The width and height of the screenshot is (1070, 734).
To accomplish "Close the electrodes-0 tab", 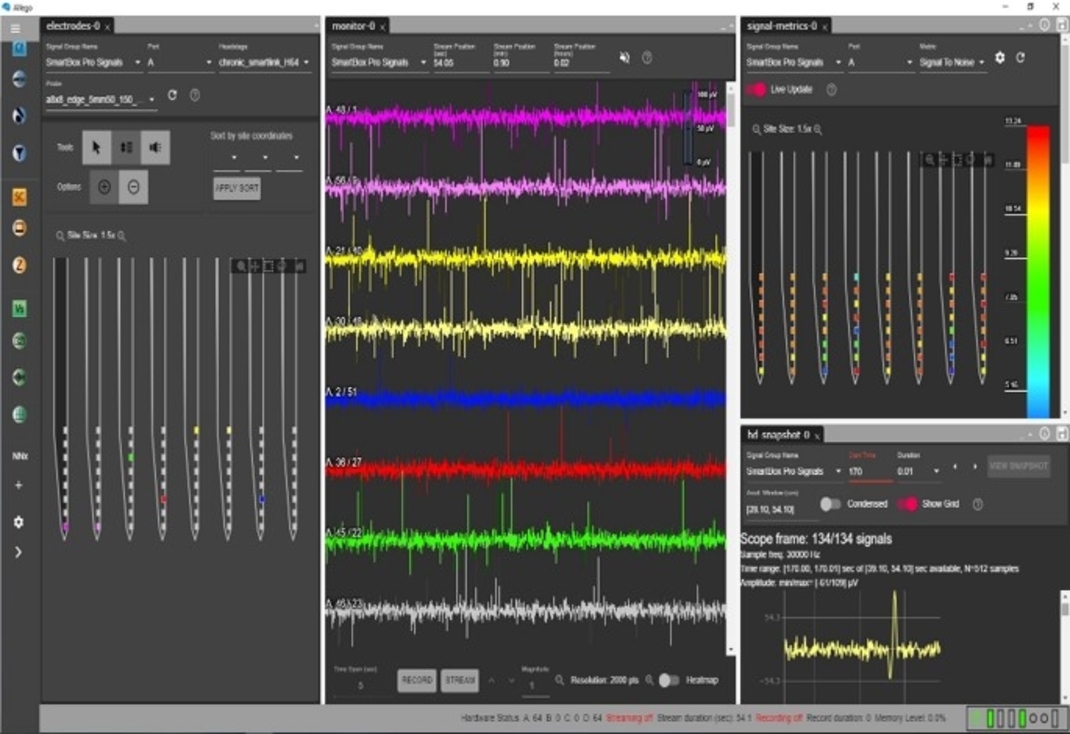I will pos(108,27).
